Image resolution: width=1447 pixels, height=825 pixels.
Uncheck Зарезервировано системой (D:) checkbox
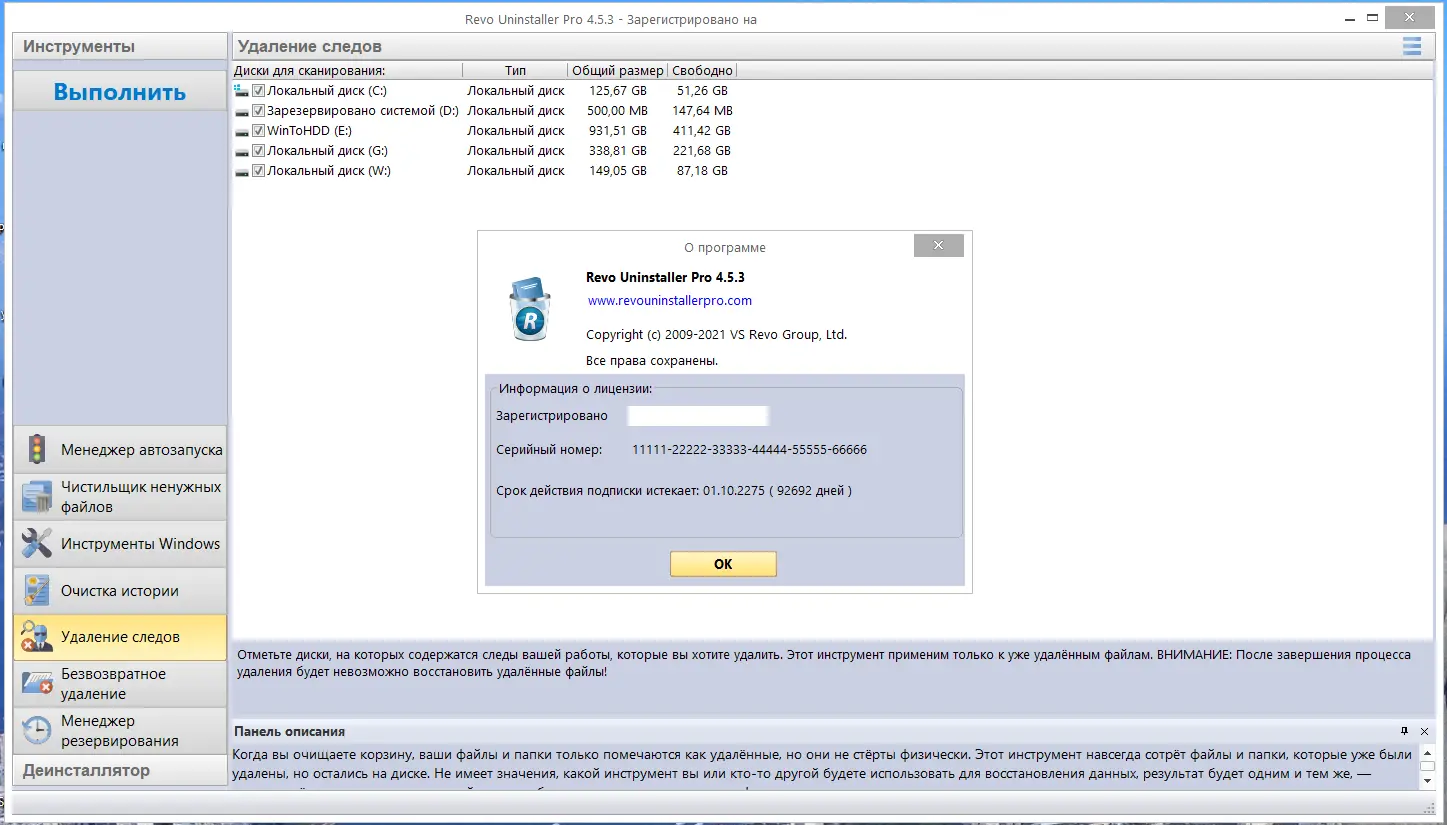pos(258,111)
